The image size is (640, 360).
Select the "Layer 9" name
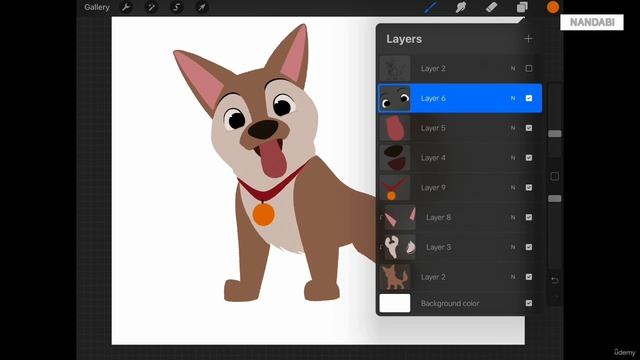tap(433, 188)
